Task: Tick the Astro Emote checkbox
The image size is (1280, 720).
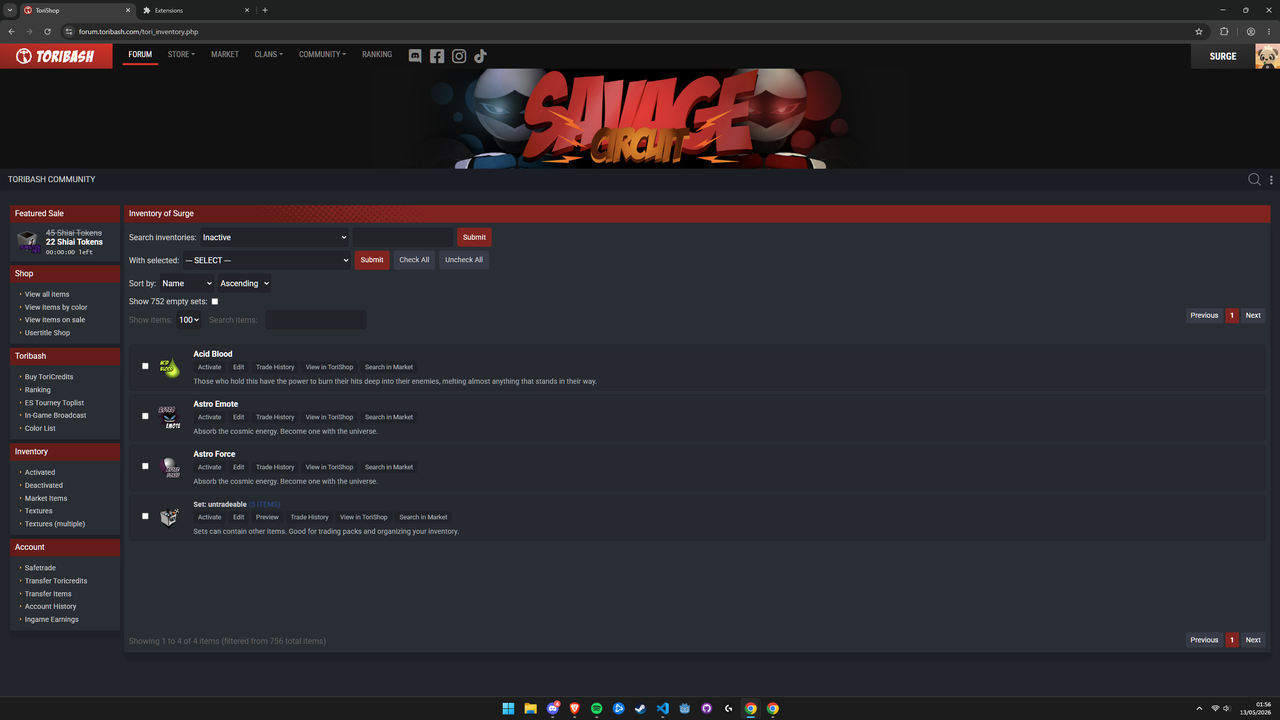Action: [x=145, y=416]
